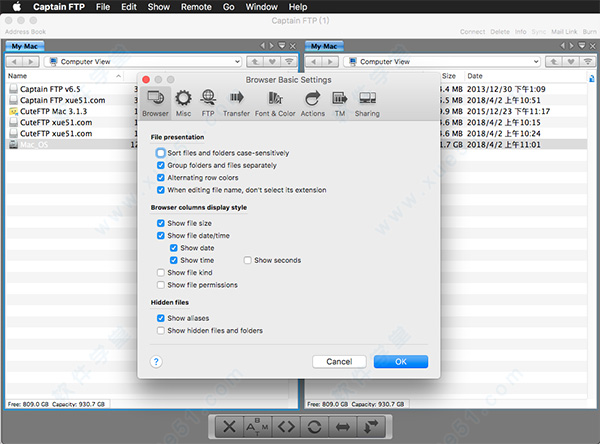
Task: Open the Window menu
Action: (x=261, y=7)
